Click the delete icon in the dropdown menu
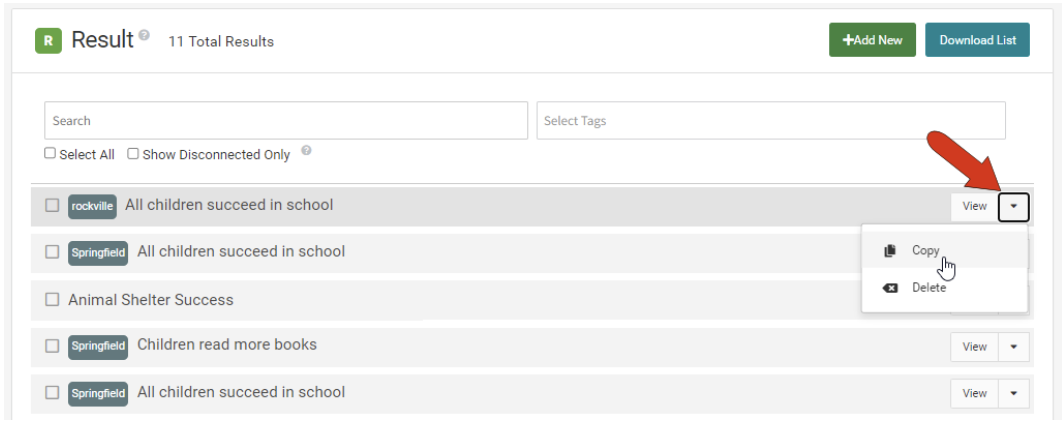 click(x=890, y=288)
